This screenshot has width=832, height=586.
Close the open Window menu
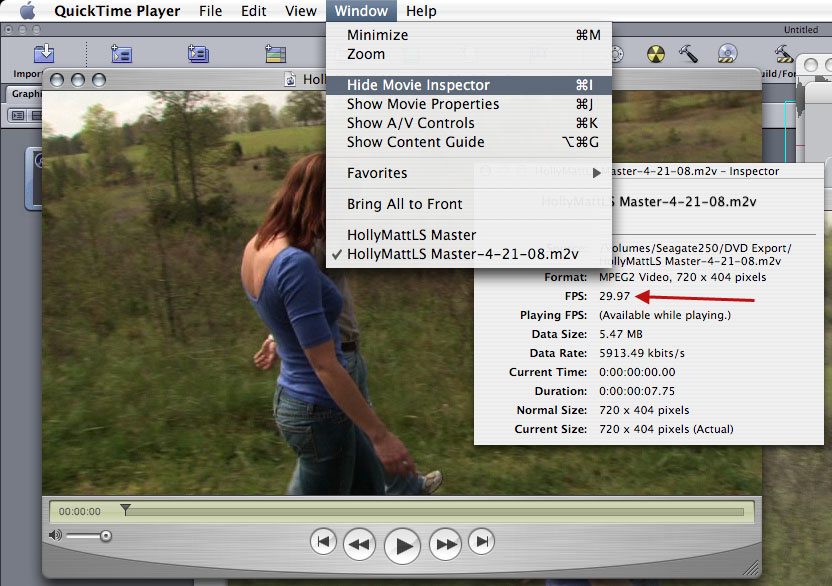coord(361,11)
